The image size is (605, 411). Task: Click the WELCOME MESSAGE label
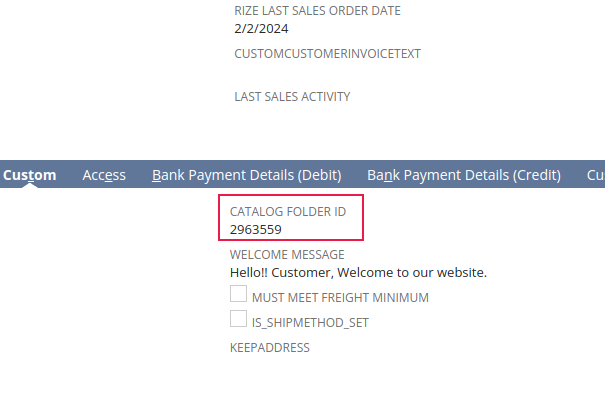(x=287, y=255)
